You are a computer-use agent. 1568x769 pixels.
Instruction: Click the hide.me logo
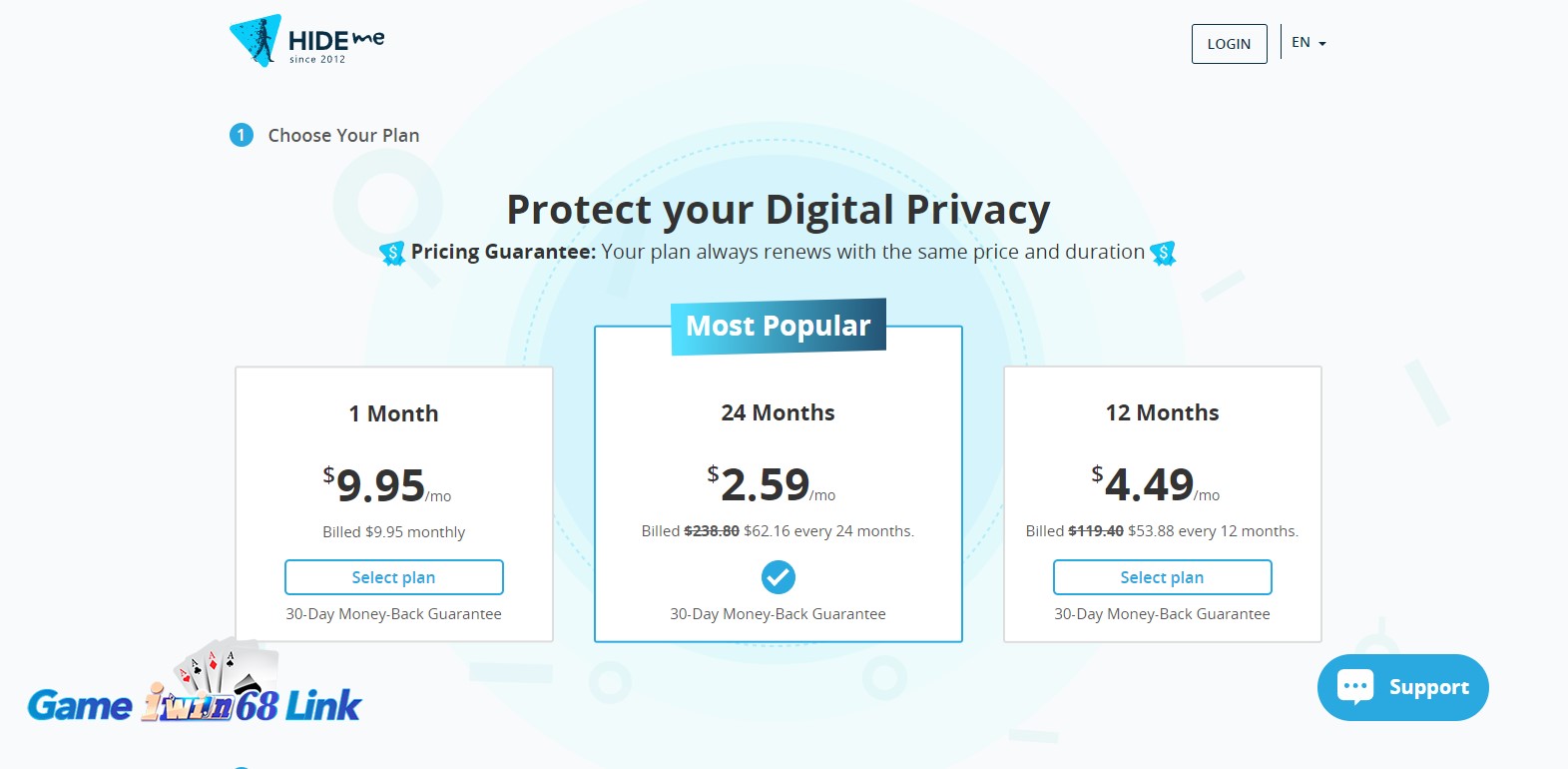point(306,42)
